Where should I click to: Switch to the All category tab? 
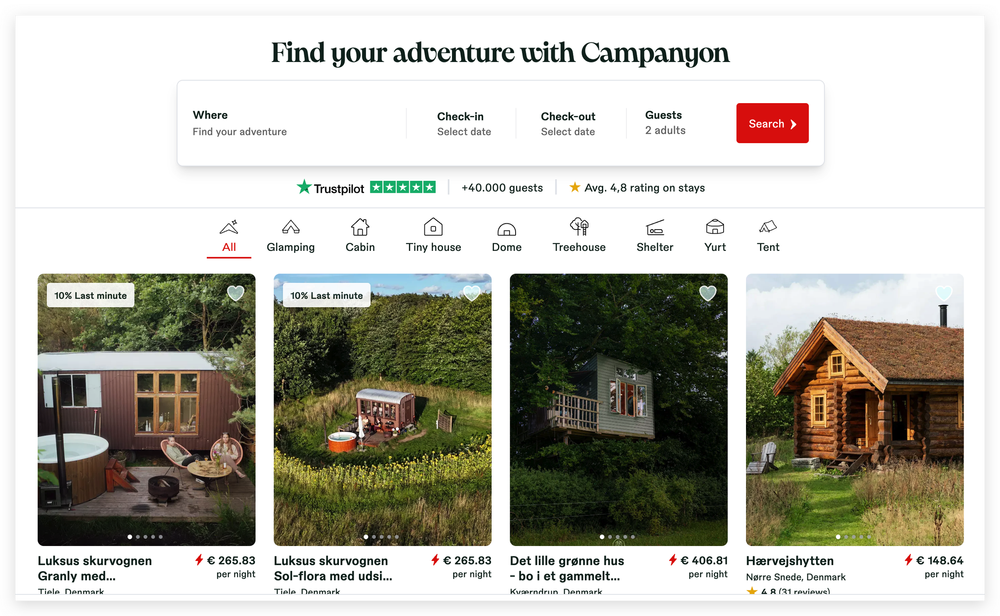[x=229, y=237]
